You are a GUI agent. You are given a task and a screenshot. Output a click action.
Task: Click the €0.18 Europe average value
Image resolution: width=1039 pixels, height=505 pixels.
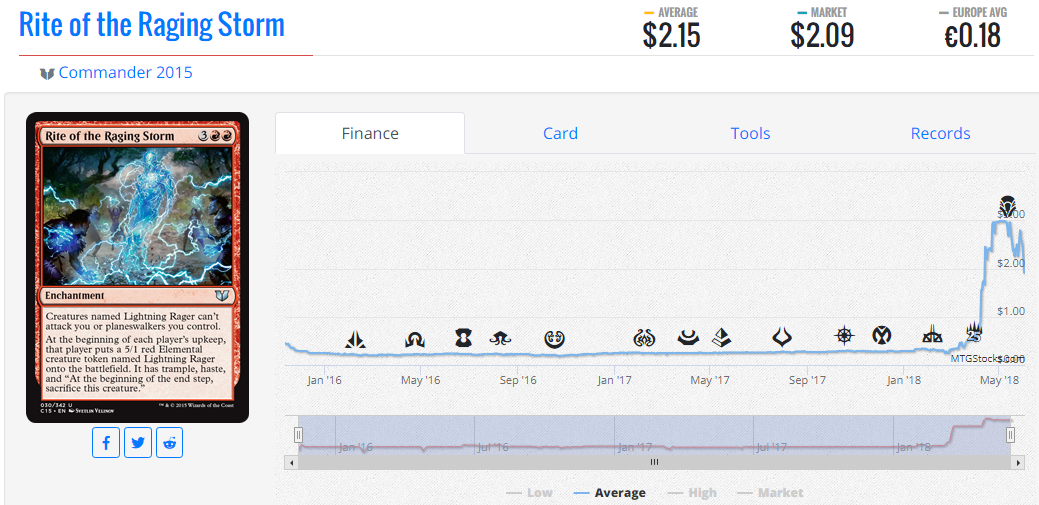coord(972,35)
